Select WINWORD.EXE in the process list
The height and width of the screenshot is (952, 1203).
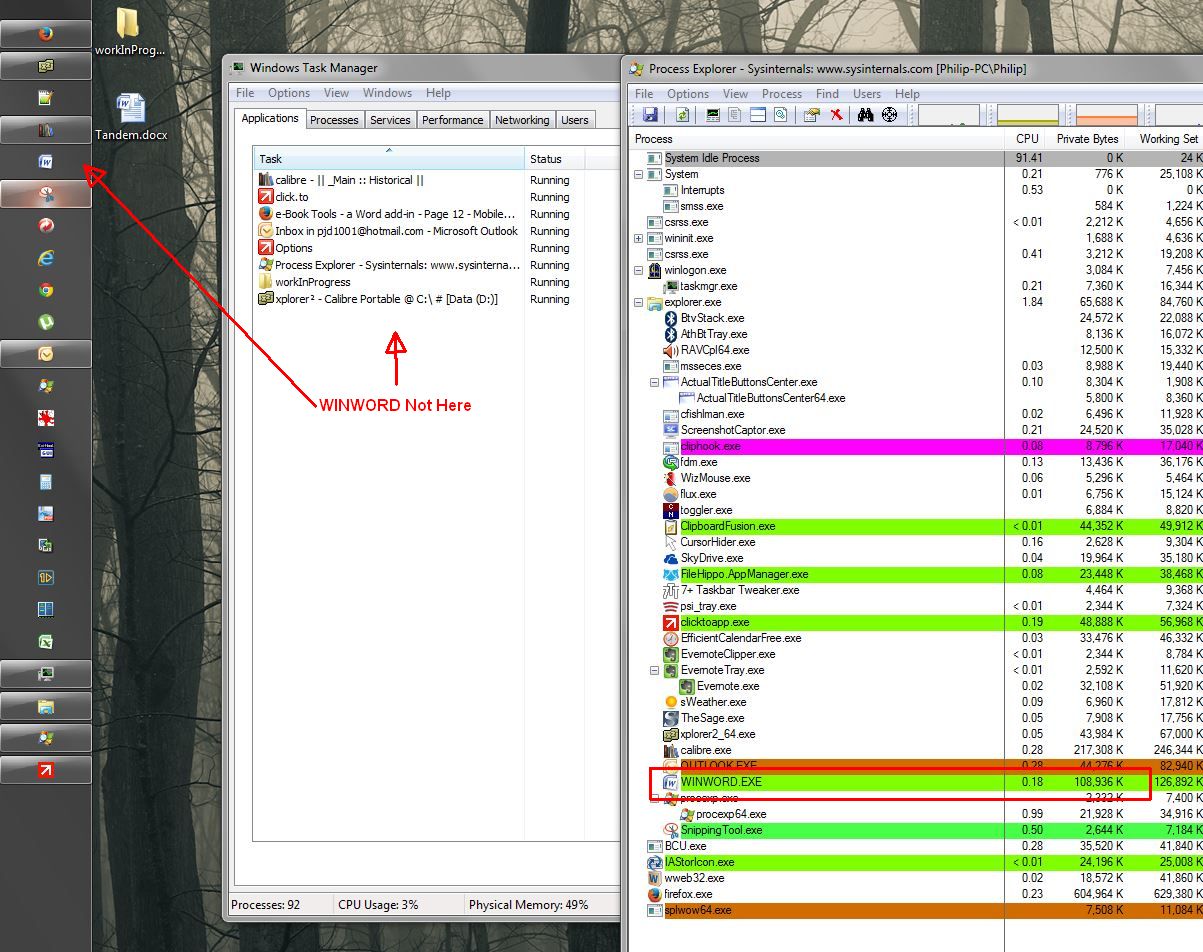click(720, 782)
